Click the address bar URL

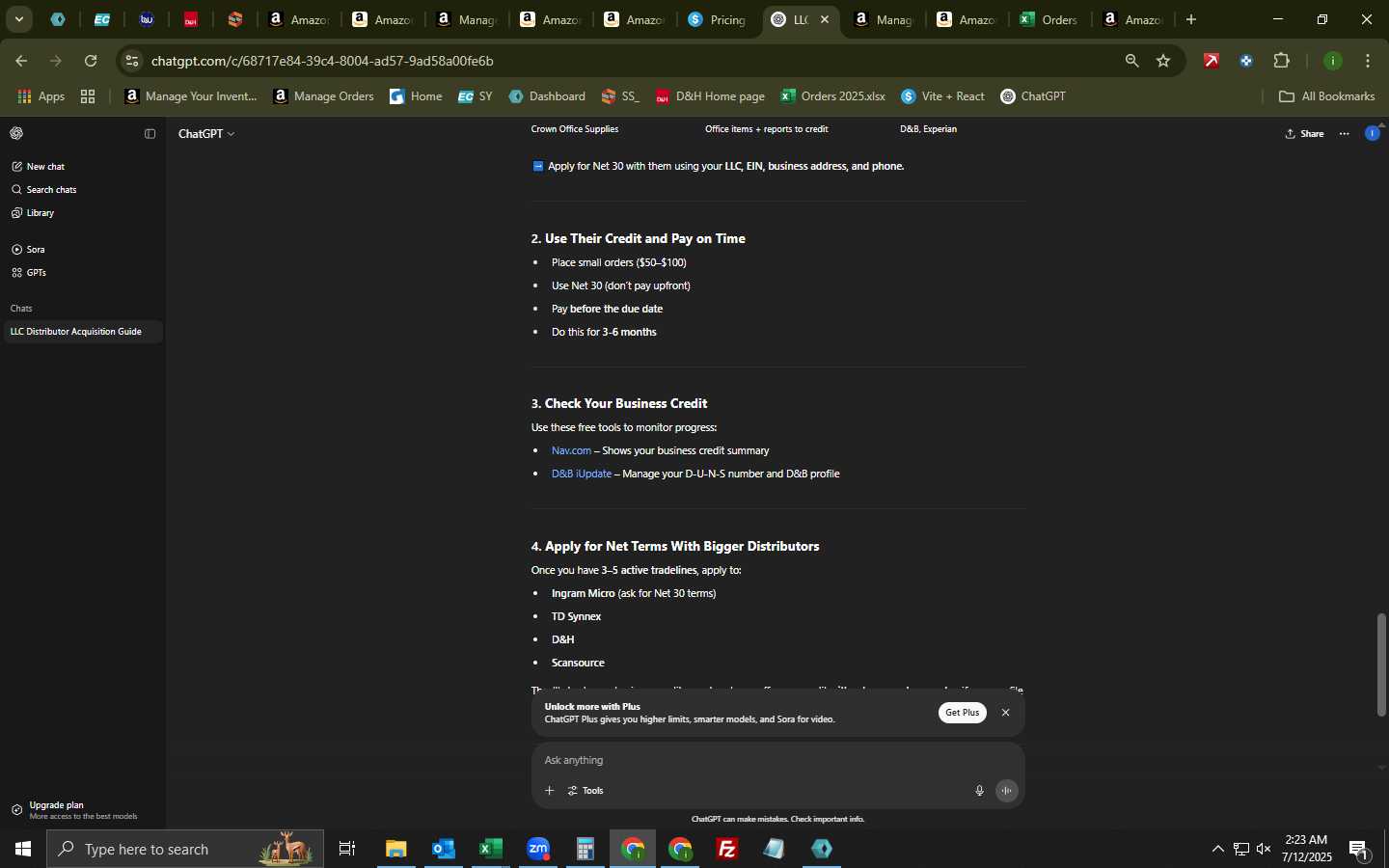[322, 61]
